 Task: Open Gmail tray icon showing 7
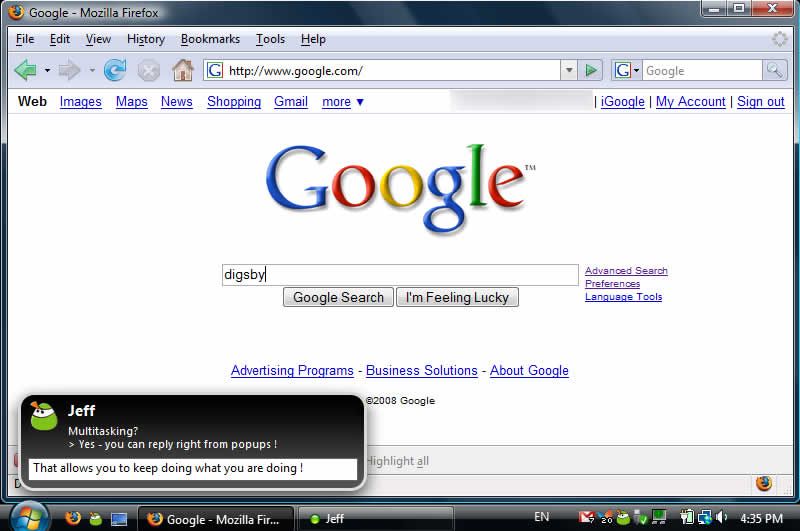(x=587, y=518)
